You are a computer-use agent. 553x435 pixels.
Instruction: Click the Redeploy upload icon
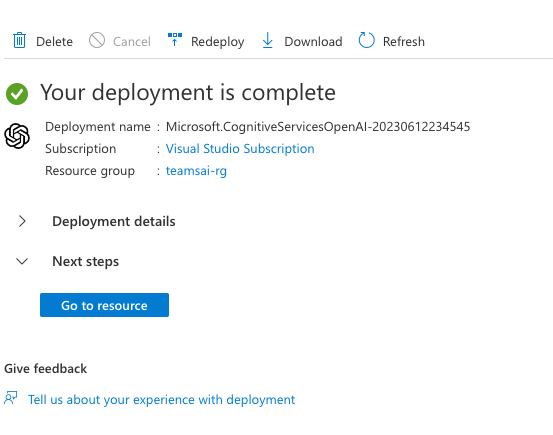pyautogui.click(x=175, y=40)
